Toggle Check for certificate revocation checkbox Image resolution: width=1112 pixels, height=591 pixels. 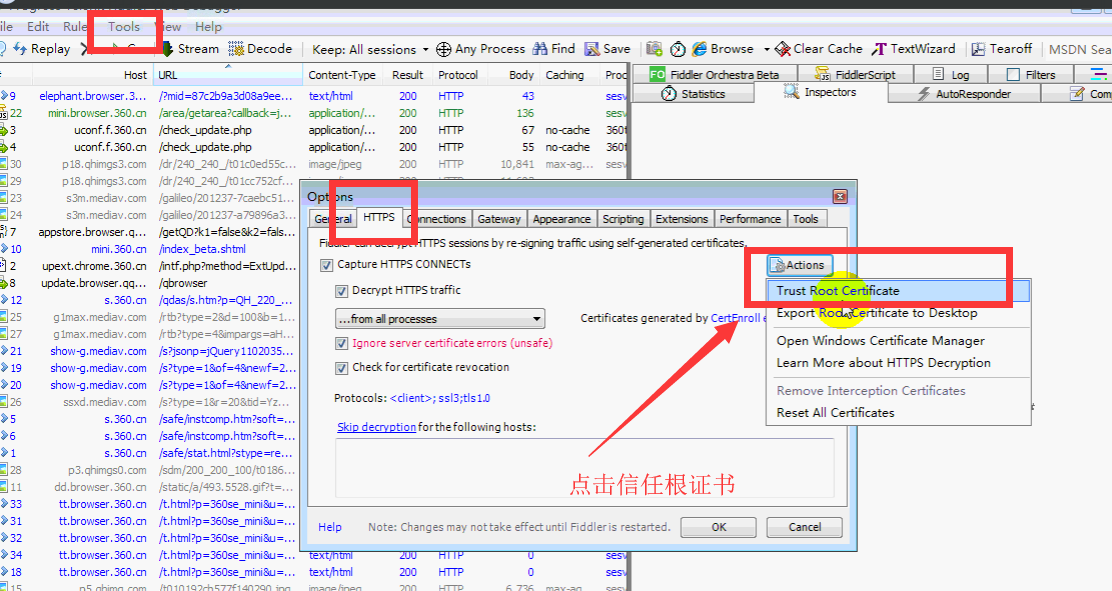coord(341,368)
